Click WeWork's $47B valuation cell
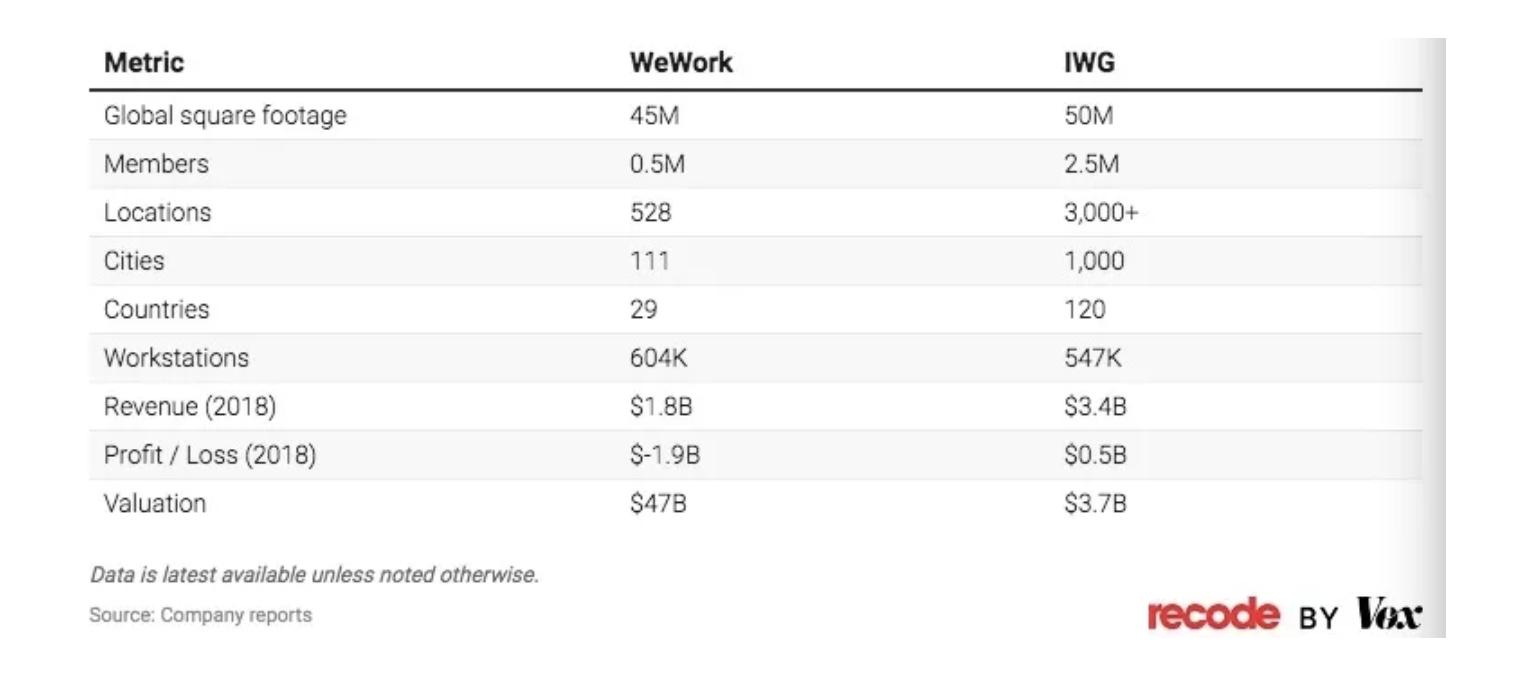Screen dimensions: 1522x690 [x=658, y=504]
